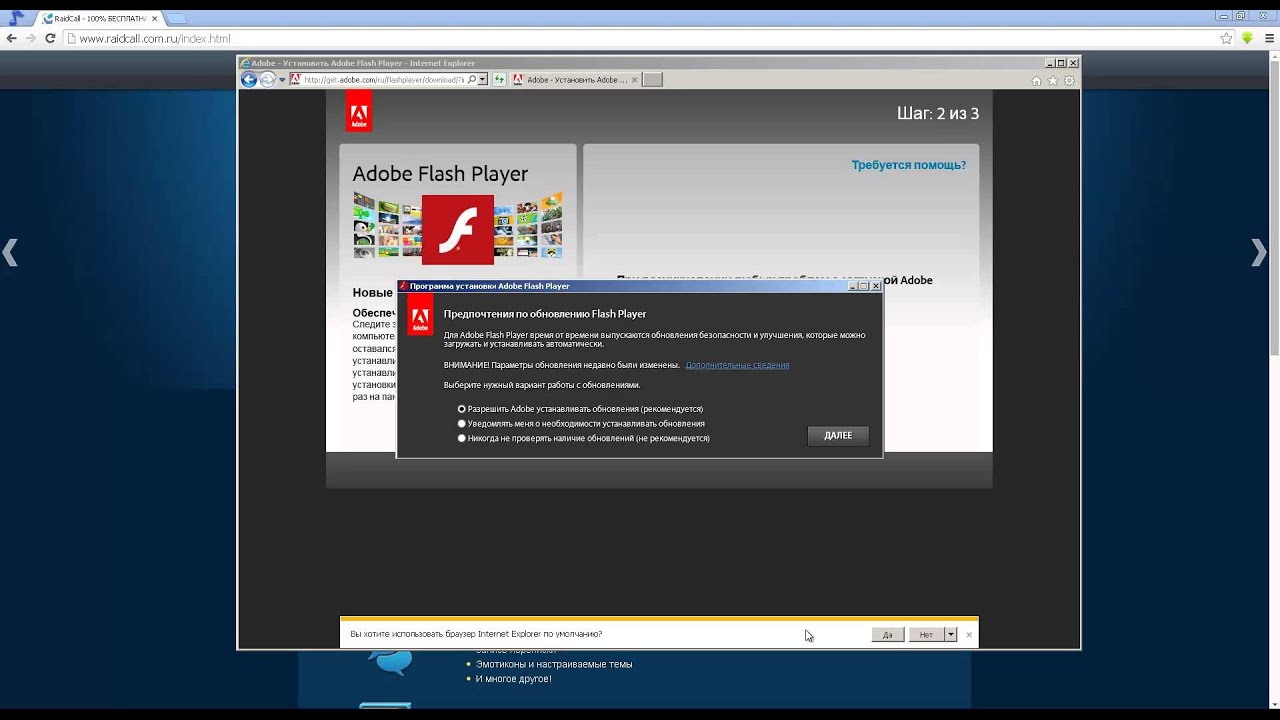1280x720 pixels.
Task: Click the И многое другое! text
Action: pyautogui.click(x=514, y=679)
